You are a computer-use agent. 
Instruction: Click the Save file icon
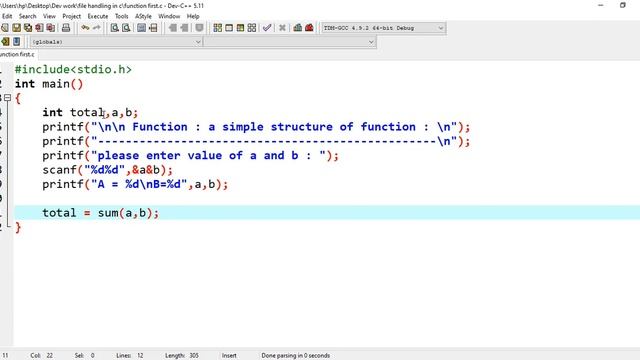click(16, 28)
